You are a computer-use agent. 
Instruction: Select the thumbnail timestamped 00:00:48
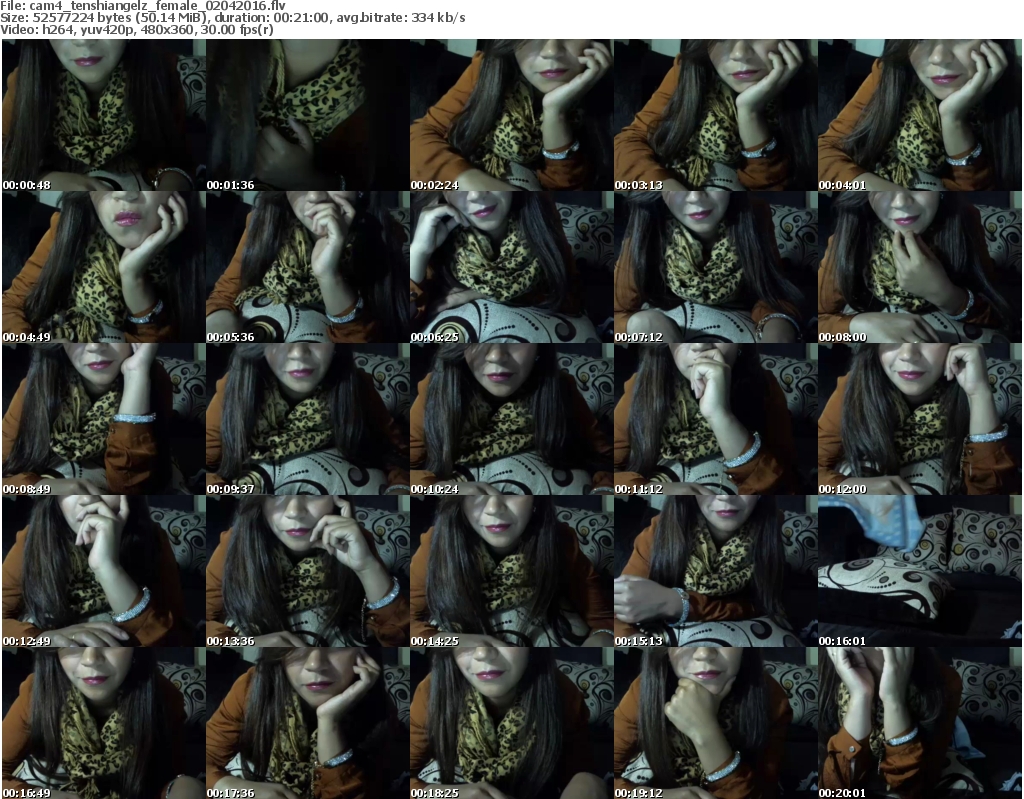point(104,115)
